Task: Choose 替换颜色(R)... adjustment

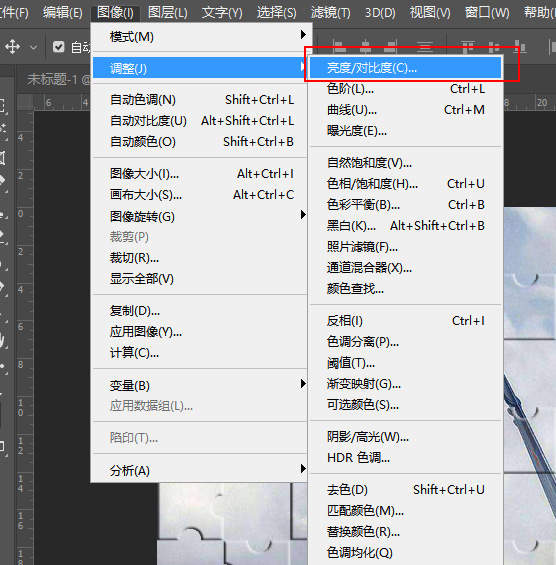Action: coord(406,531)
